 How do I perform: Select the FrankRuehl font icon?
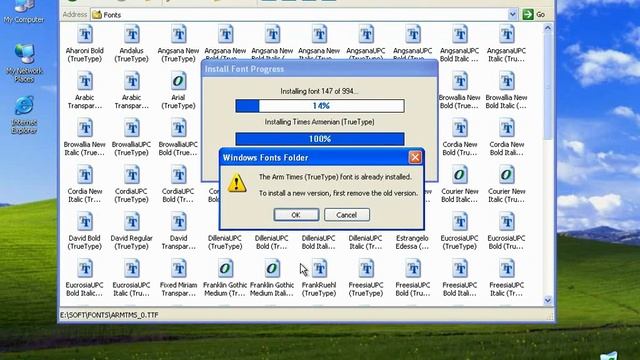tap(319, 269)
